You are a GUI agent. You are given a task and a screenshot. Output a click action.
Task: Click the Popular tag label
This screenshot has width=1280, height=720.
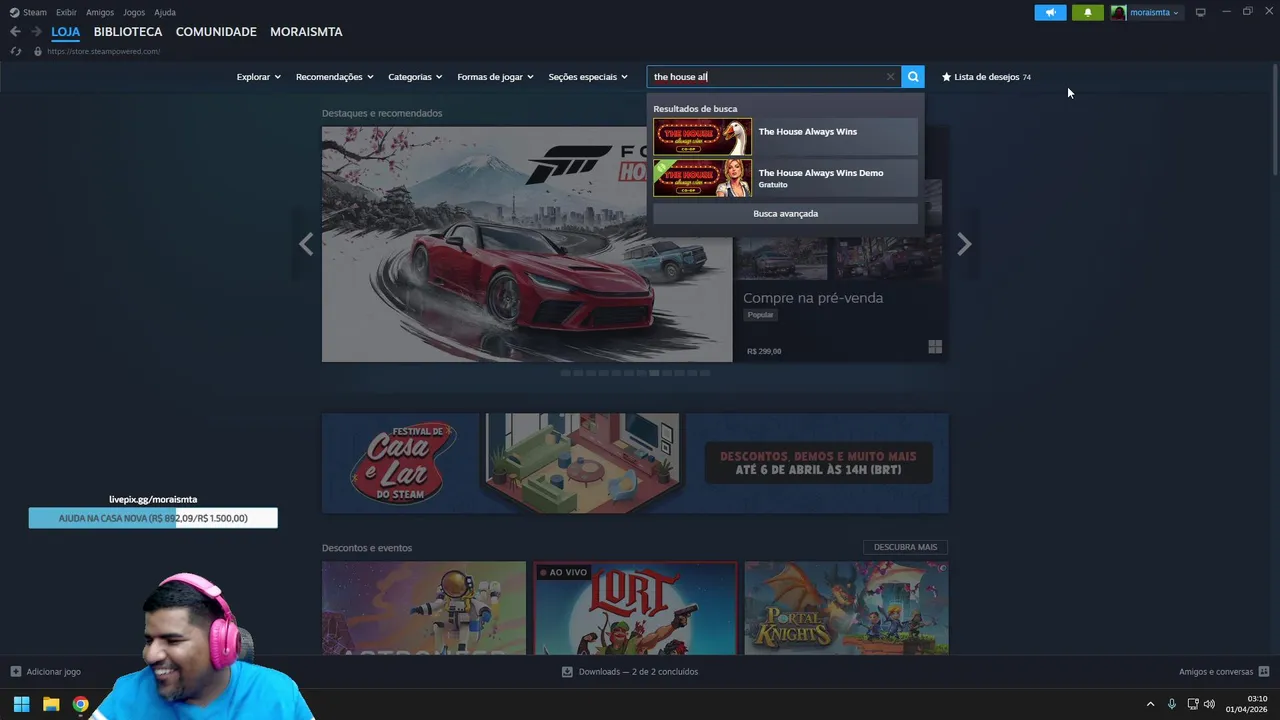[x=761, y=315]
